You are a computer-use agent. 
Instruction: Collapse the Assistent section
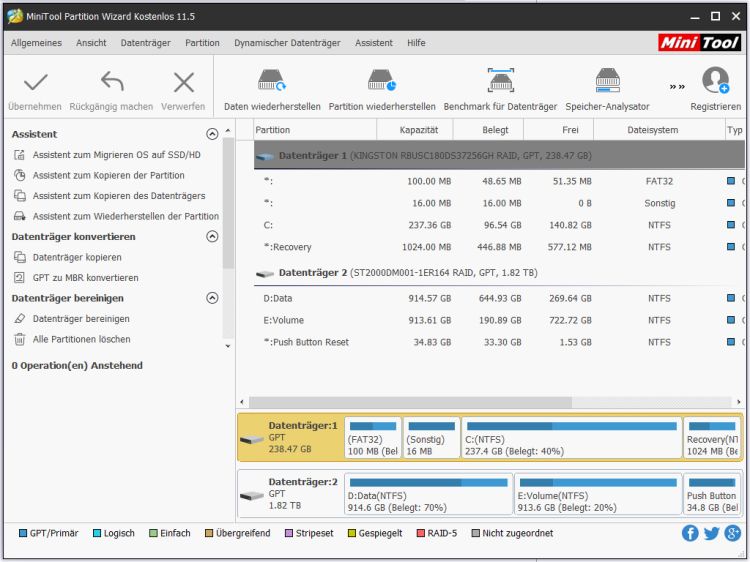point(212,134)
